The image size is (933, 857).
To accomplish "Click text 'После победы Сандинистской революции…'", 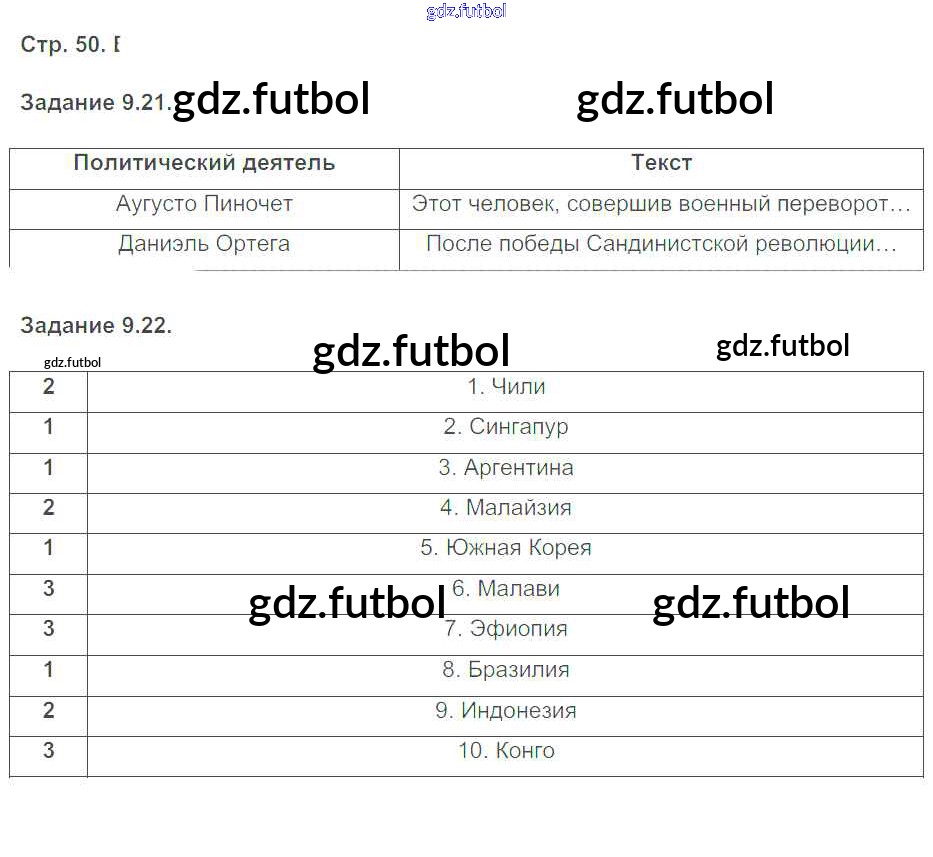I will (x=661, y=244).
